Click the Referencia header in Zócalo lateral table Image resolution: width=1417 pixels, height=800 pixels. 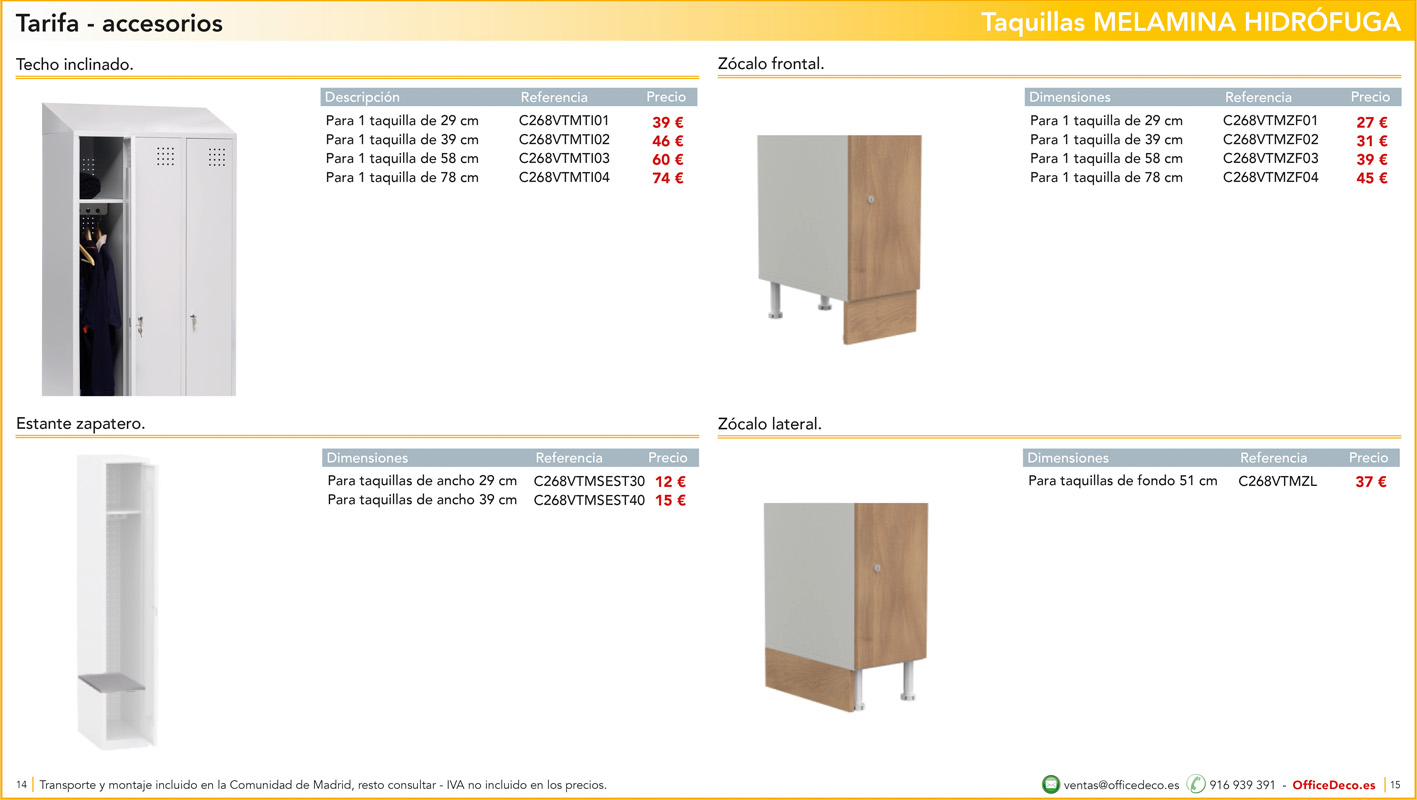[x=1273, y=458]
